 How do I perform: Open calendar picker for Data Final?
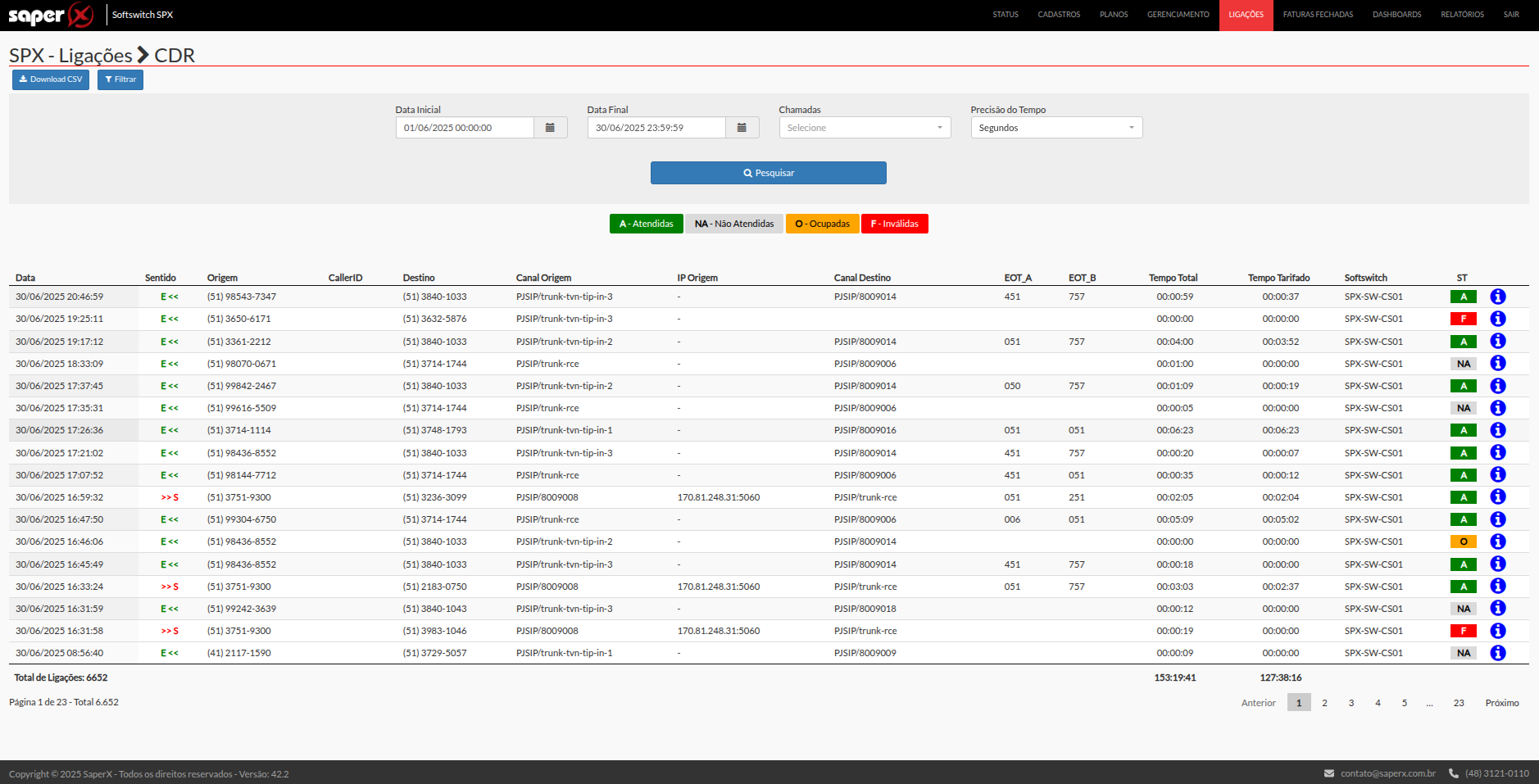(742, 128)
